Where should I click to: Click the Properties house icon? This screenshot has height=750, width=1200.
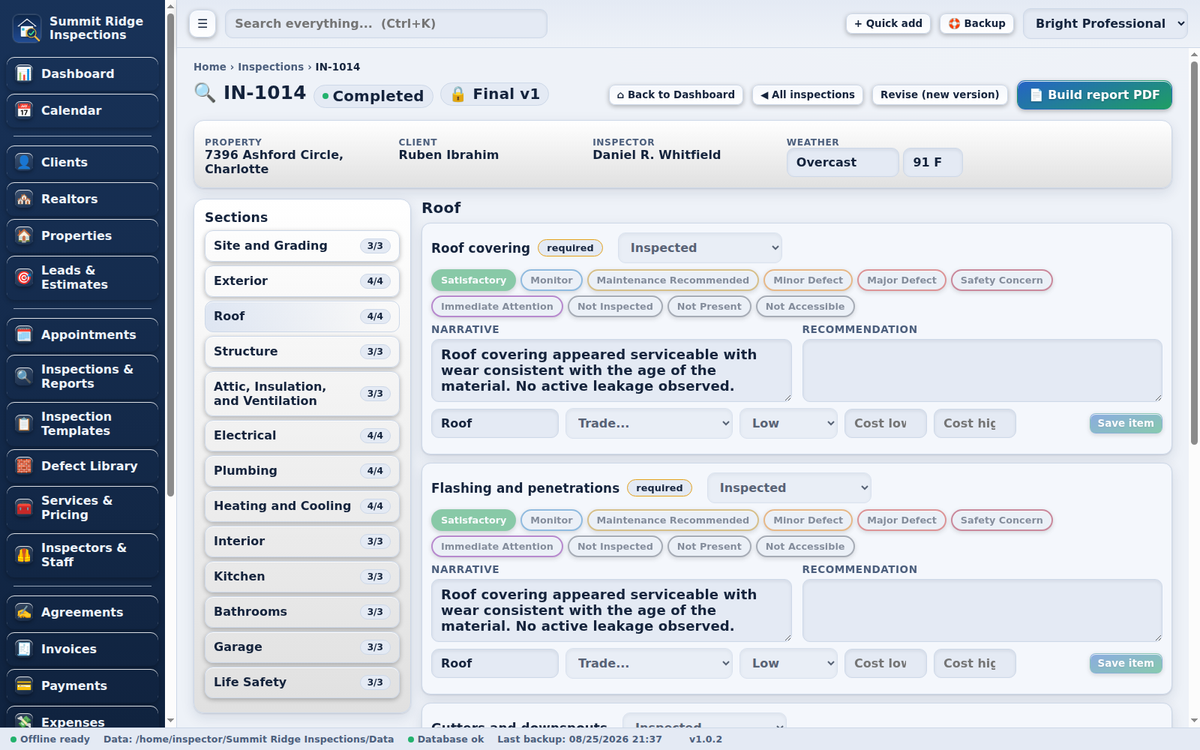(x=24, y=236)
